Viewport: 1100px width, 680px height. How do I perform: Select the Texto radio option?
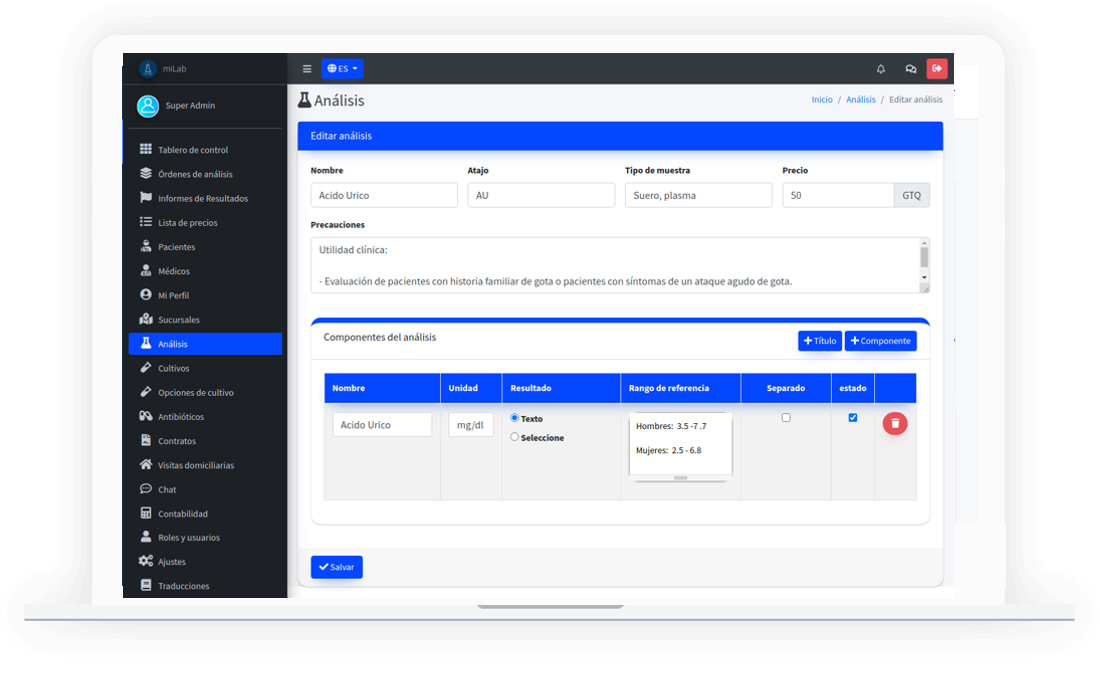point(515,418)
